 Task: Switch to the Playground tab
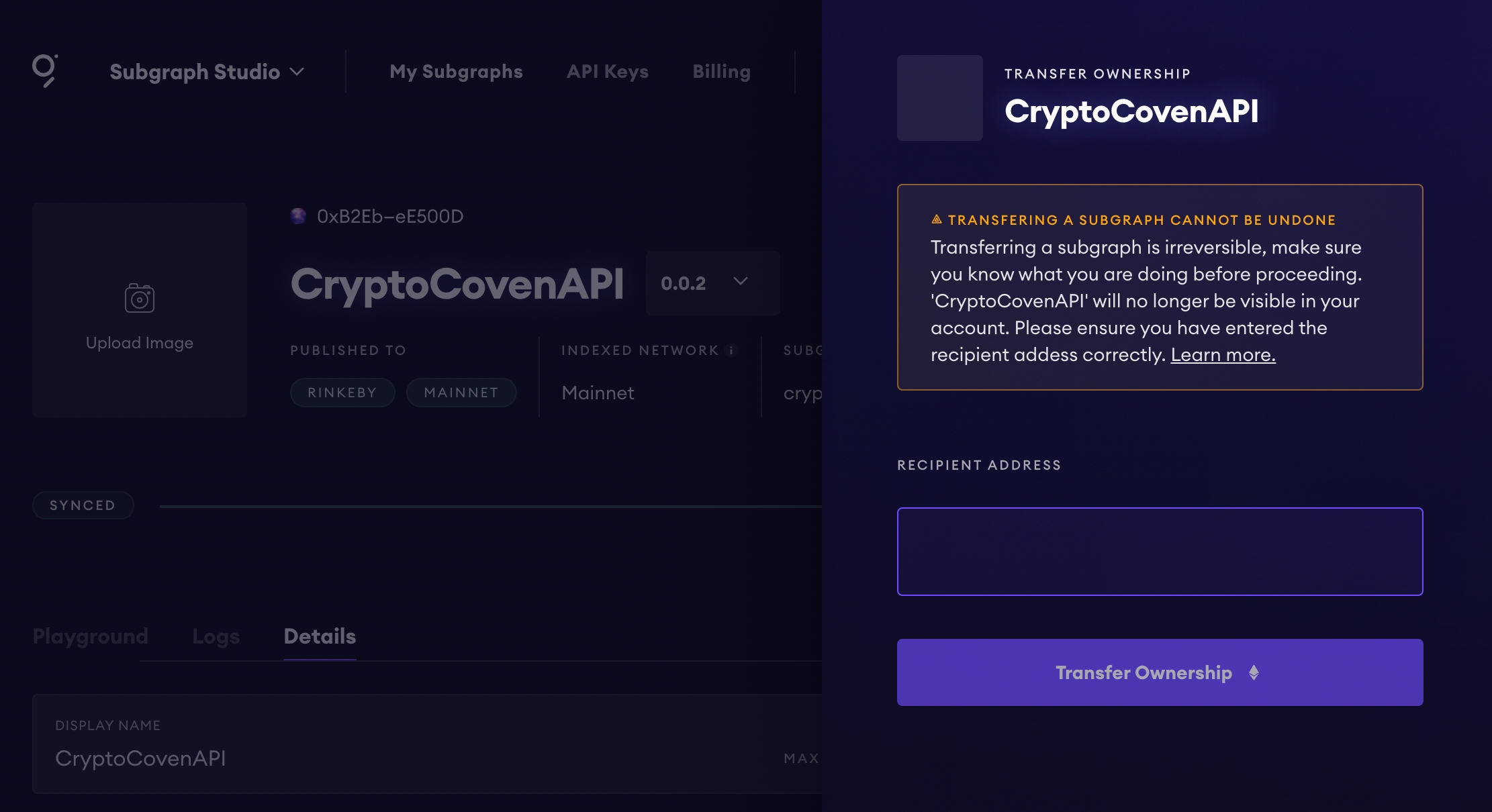click(90, 636)
